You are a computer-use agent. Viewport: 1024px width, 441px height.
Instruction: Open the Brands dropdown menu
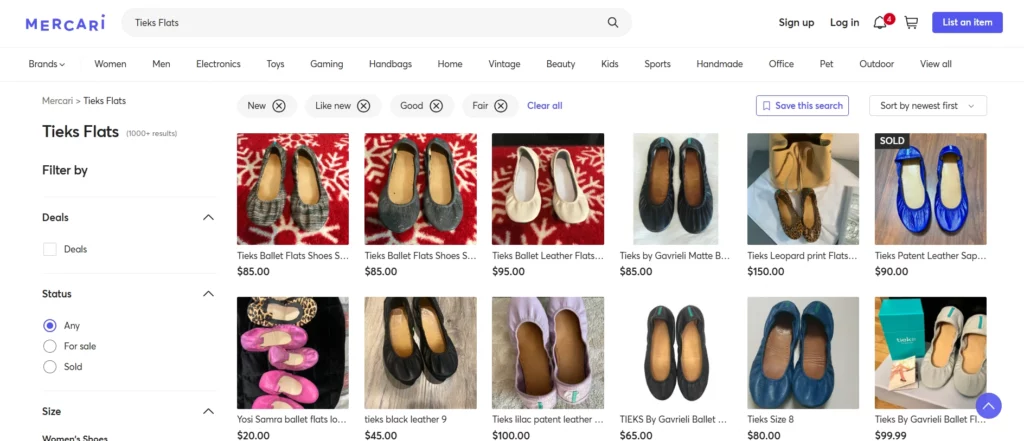tap(47, 64)
